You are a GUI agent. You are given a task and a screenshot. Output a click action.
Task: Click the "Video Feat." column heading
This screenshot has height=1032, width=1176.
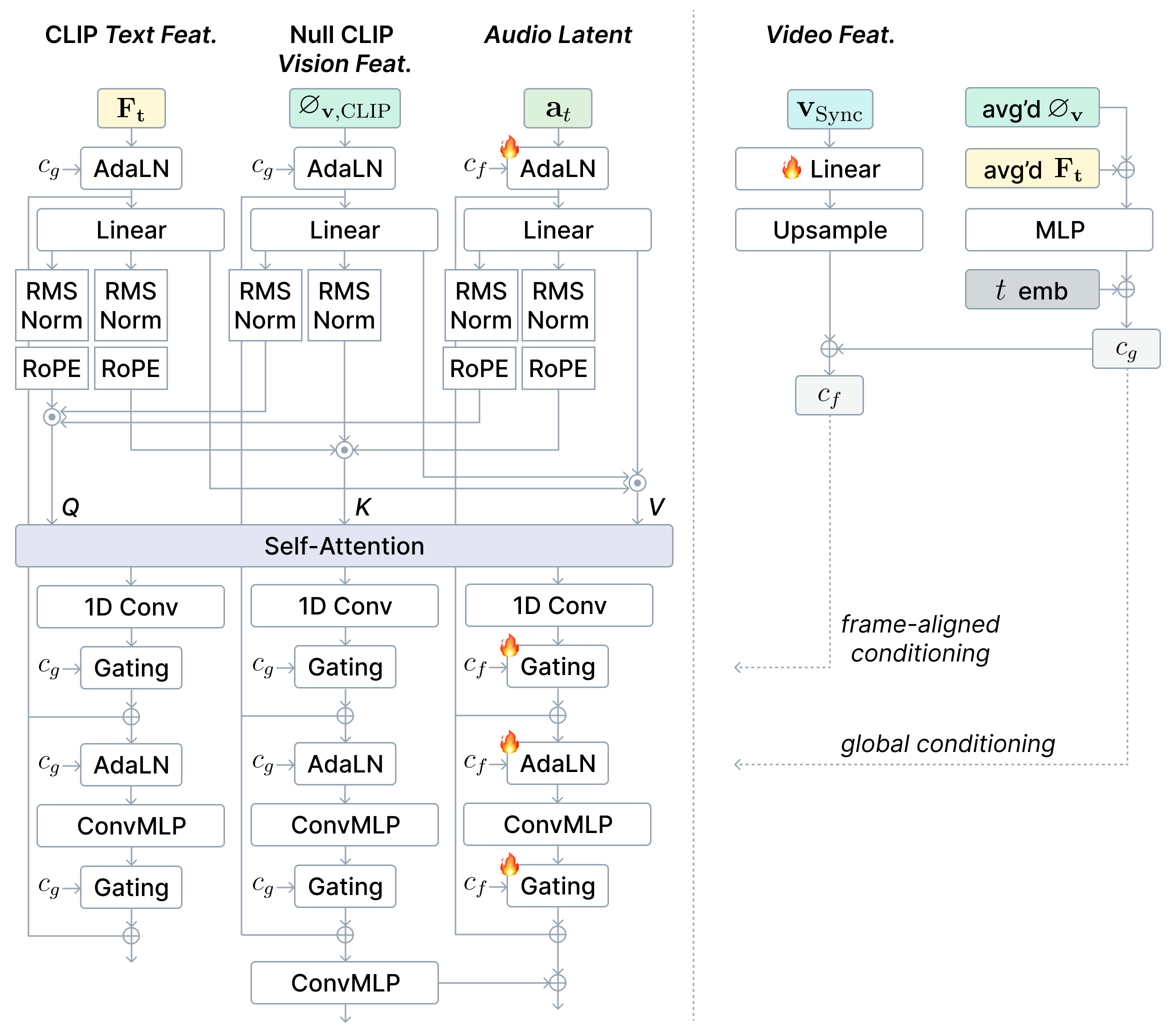829,35
